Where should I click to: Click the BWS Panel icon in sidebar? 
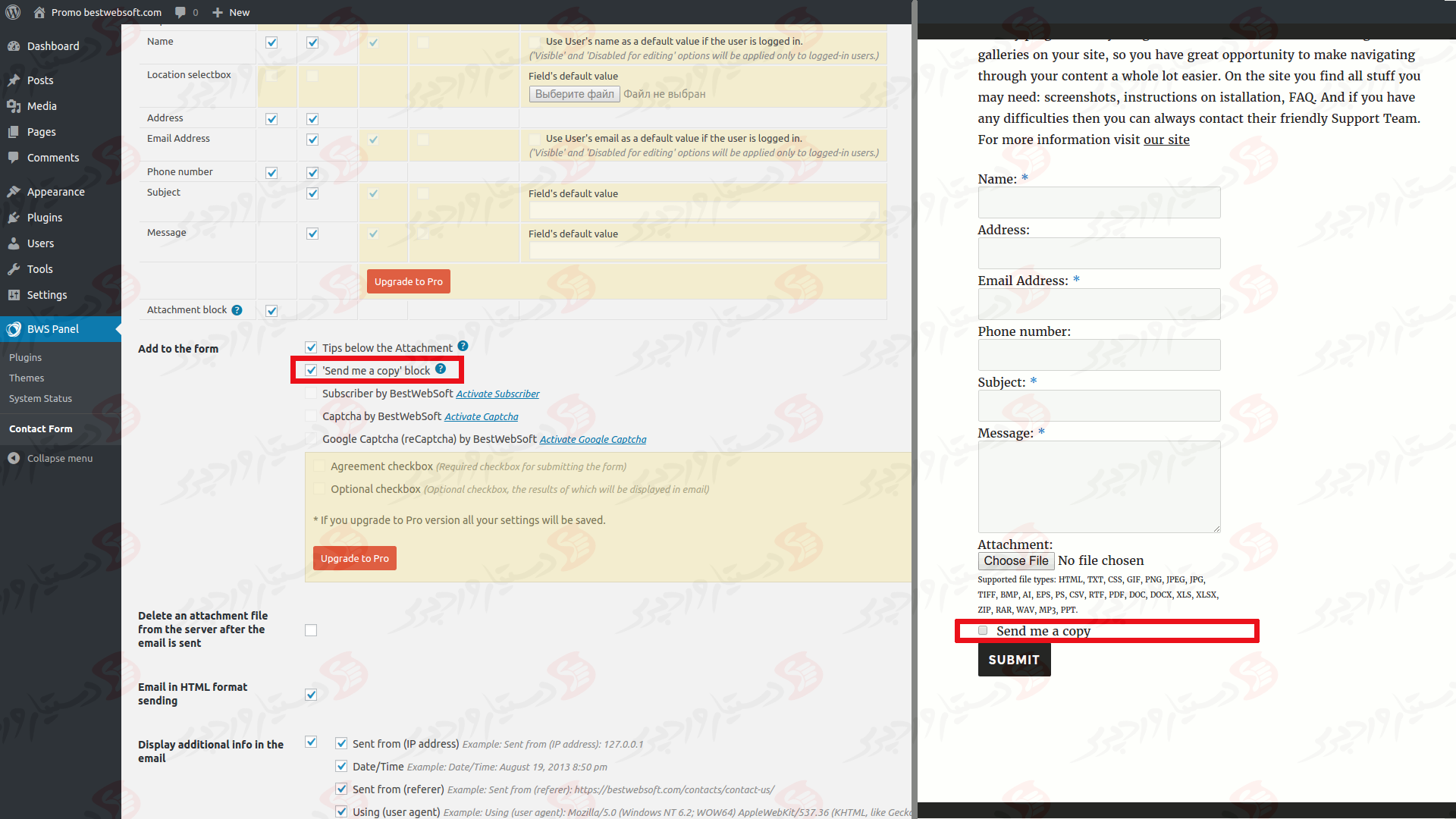[15, 329]
